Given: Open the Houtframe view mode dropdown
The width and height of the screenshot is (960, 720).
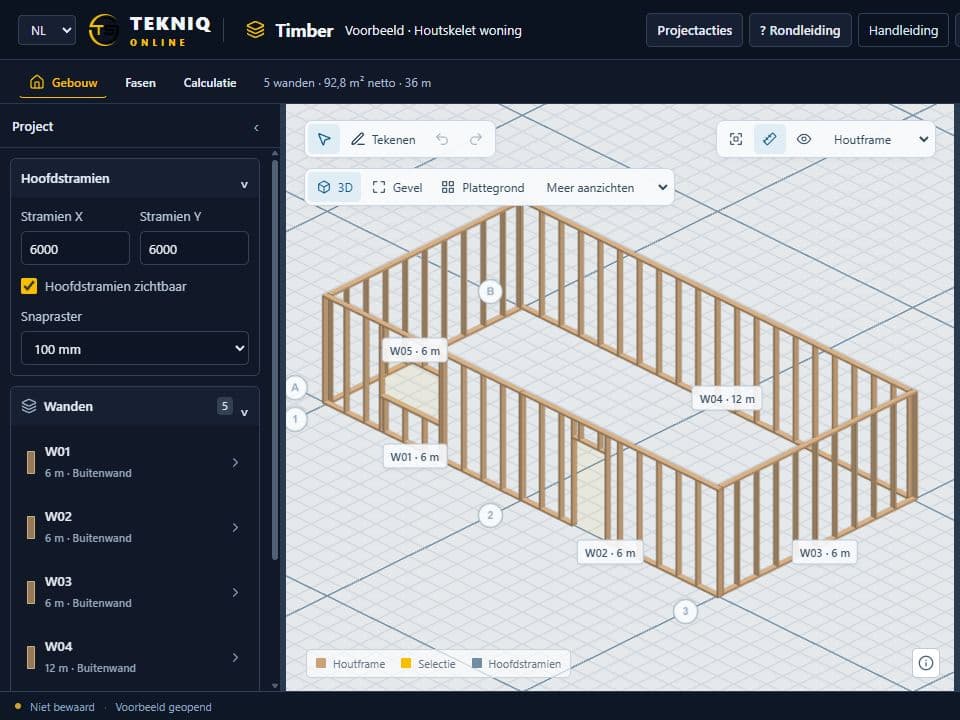Looking at the screenshot, I should point(880,140).
